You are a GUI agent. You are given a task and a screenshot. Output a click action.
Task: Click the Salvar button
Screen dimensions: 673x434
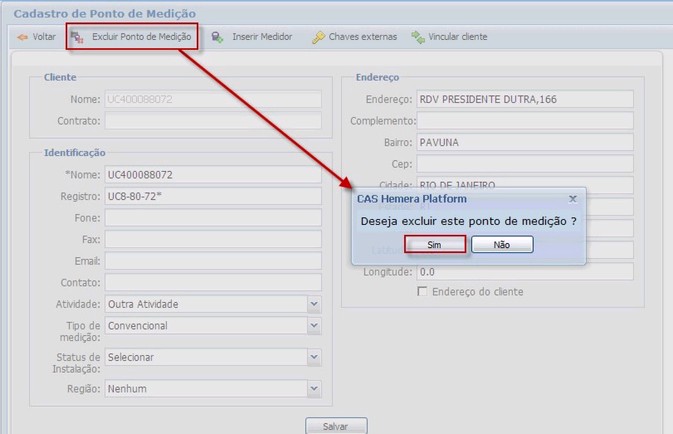336,426
